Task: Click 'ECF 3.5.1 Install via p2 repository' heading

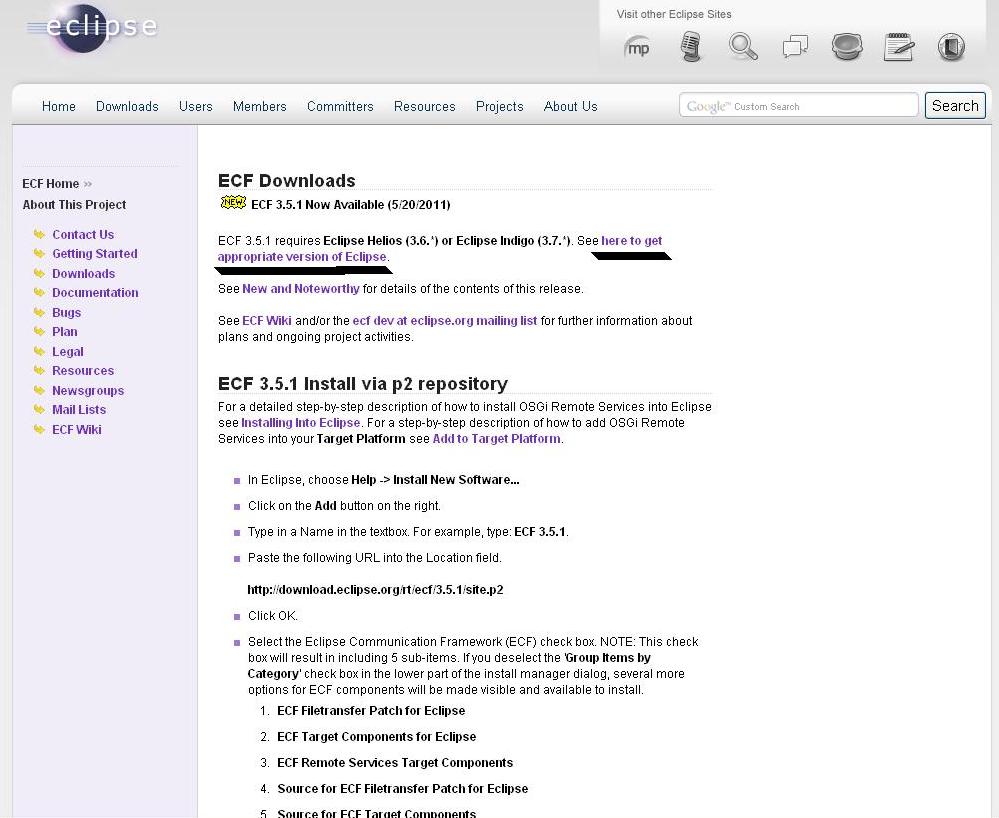Action: tap(363, 384)
